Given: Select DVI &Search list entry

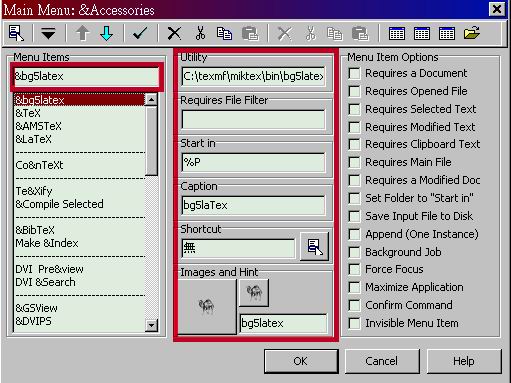Looking at the screenshot, I should point(79,282).
